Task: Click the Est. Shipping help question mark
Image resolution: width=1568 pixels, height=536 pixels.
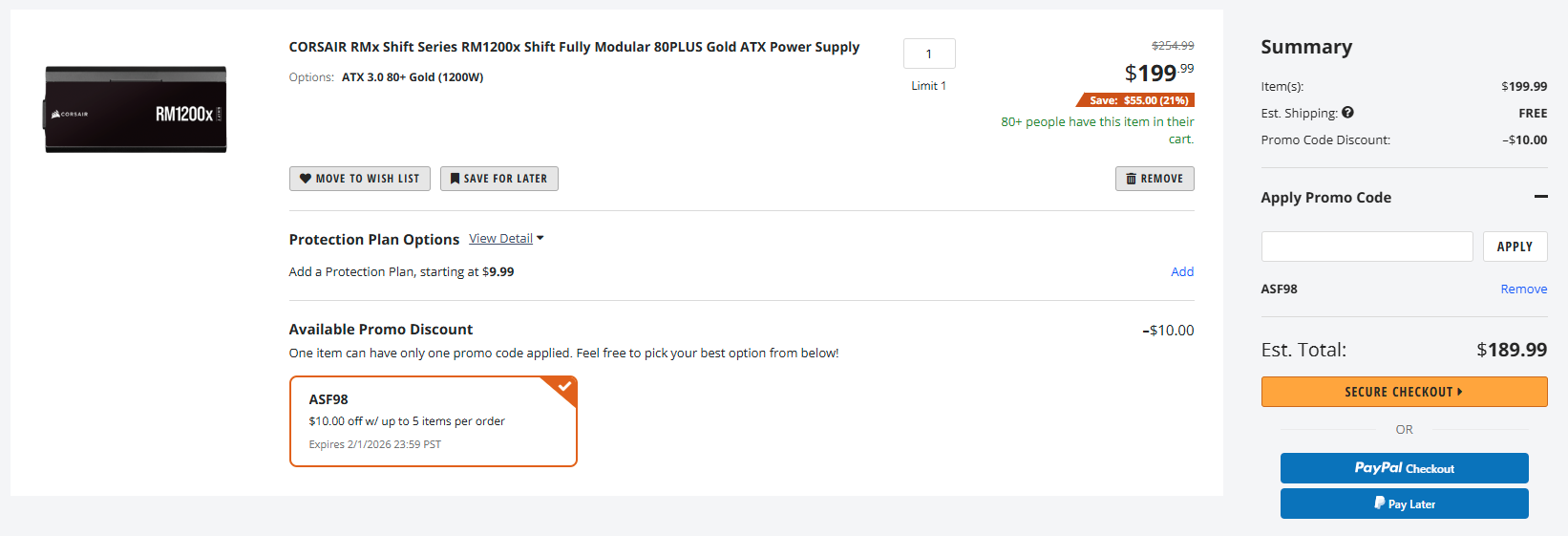Action: pos(1347,113)
